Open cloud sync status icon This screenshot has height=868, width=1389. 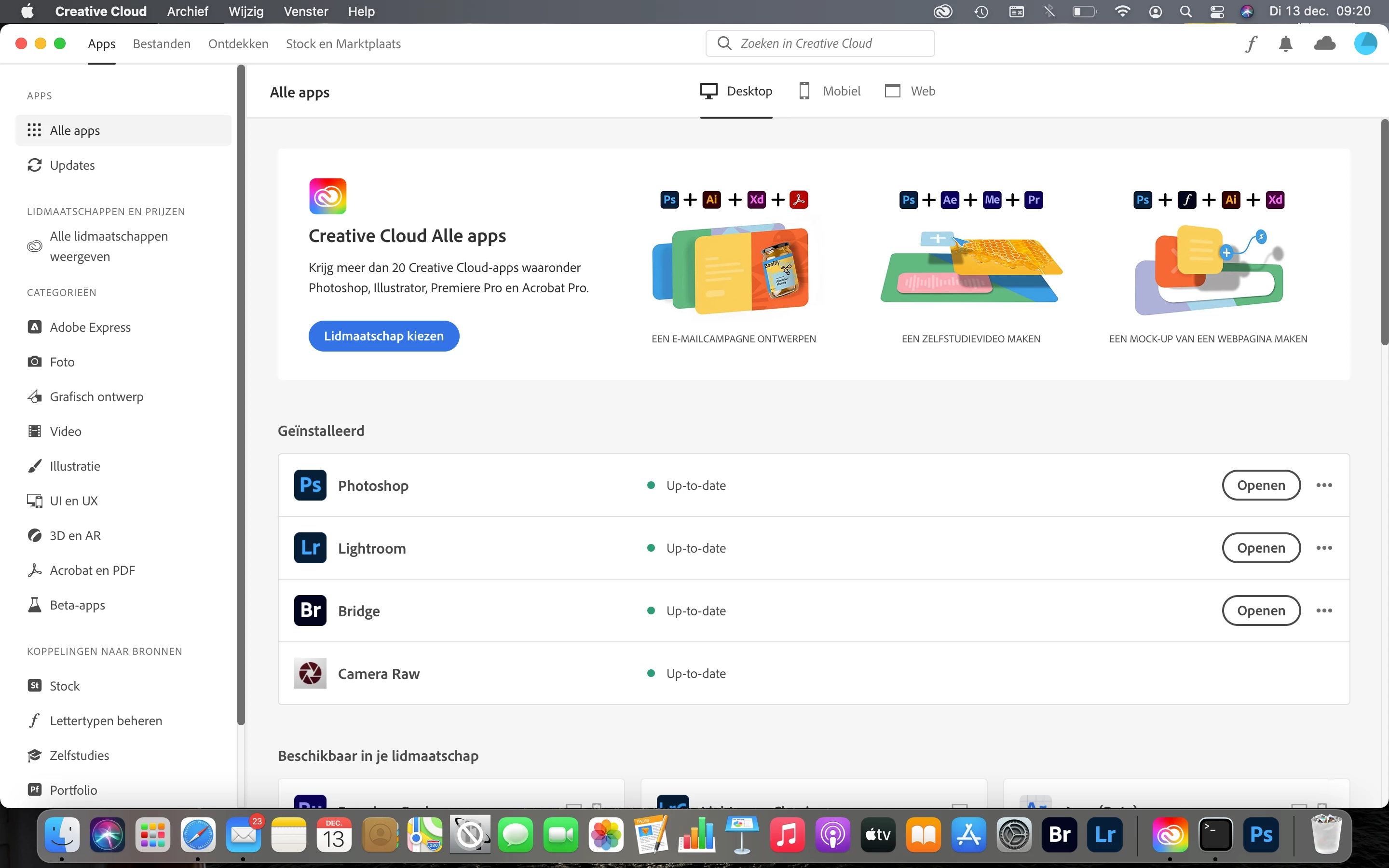pos(1325,43)
